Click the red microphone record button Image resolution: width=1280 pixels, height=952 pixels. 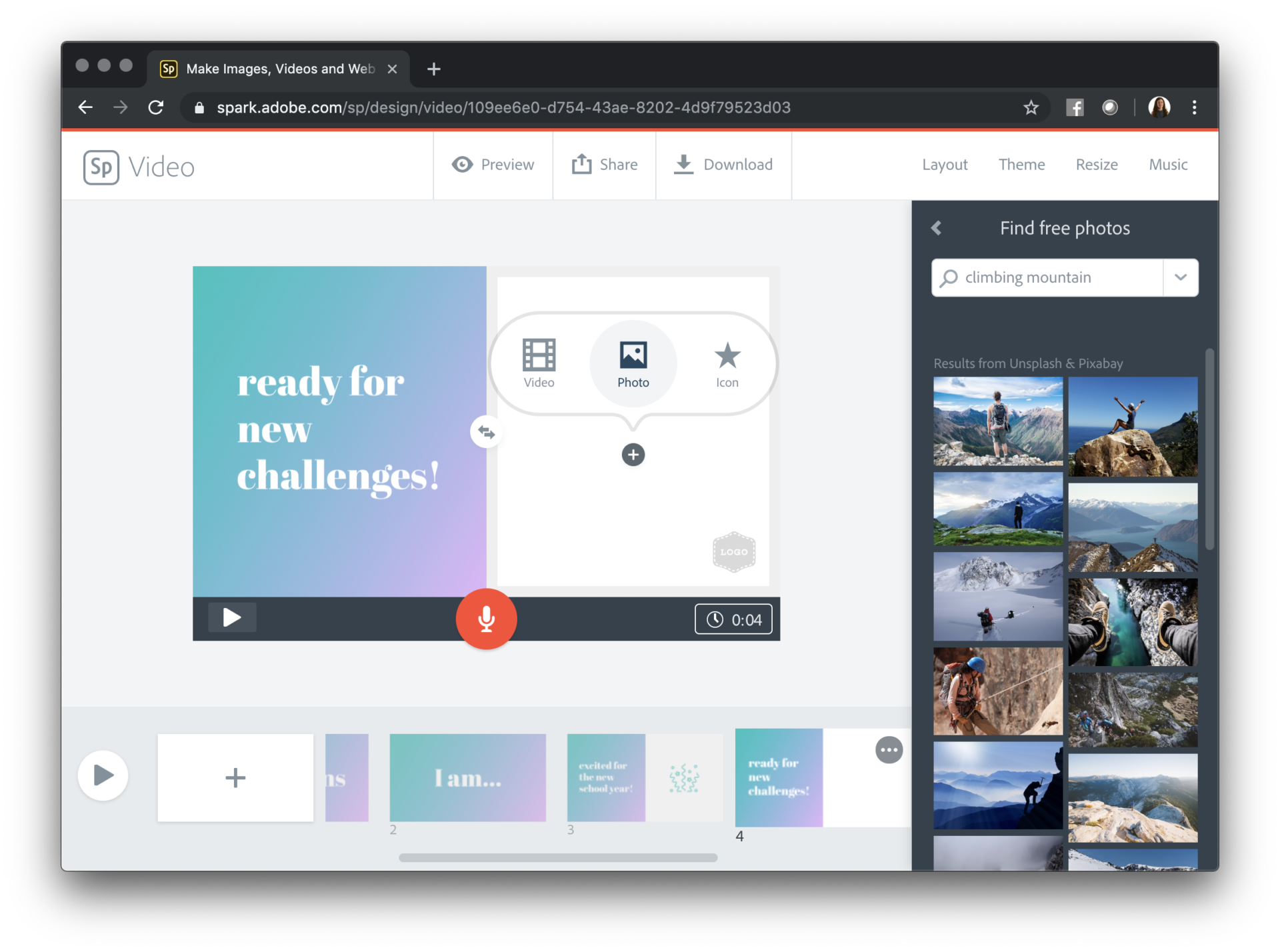click(x=486, y=619)
